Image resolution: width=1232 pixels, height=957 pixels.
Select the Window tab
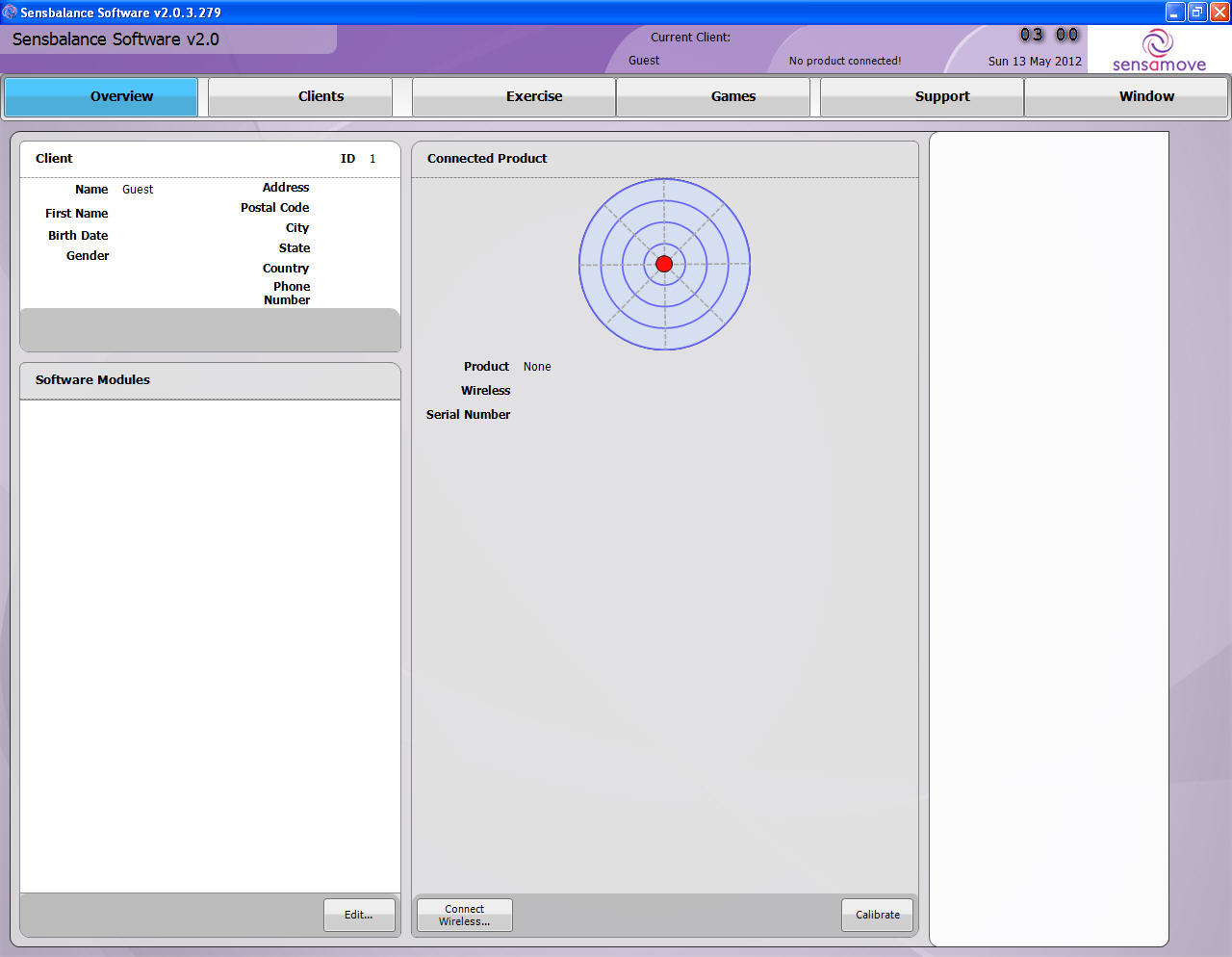point(1126,96)
